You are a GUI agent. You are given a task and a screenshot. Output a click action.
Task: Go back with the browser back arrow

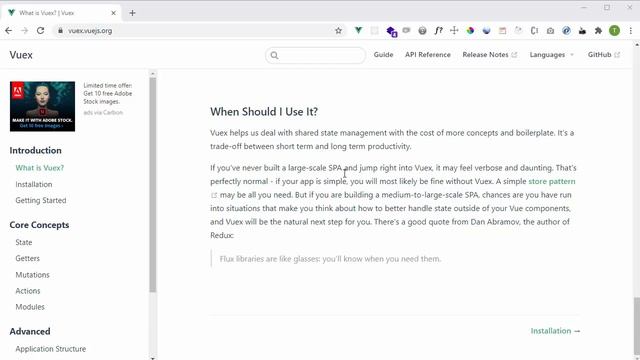(9, 31)
